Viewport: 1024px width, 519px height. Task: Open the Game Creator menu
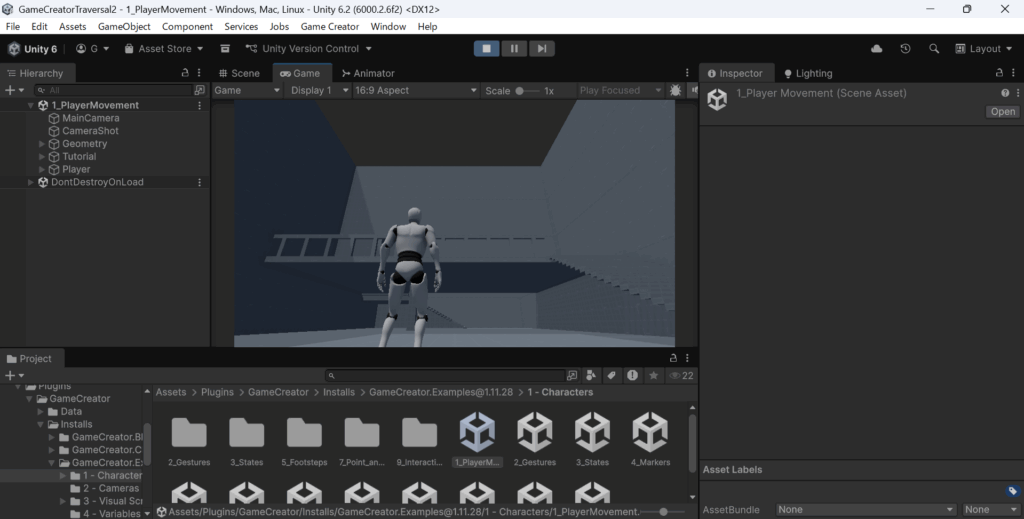329,26
